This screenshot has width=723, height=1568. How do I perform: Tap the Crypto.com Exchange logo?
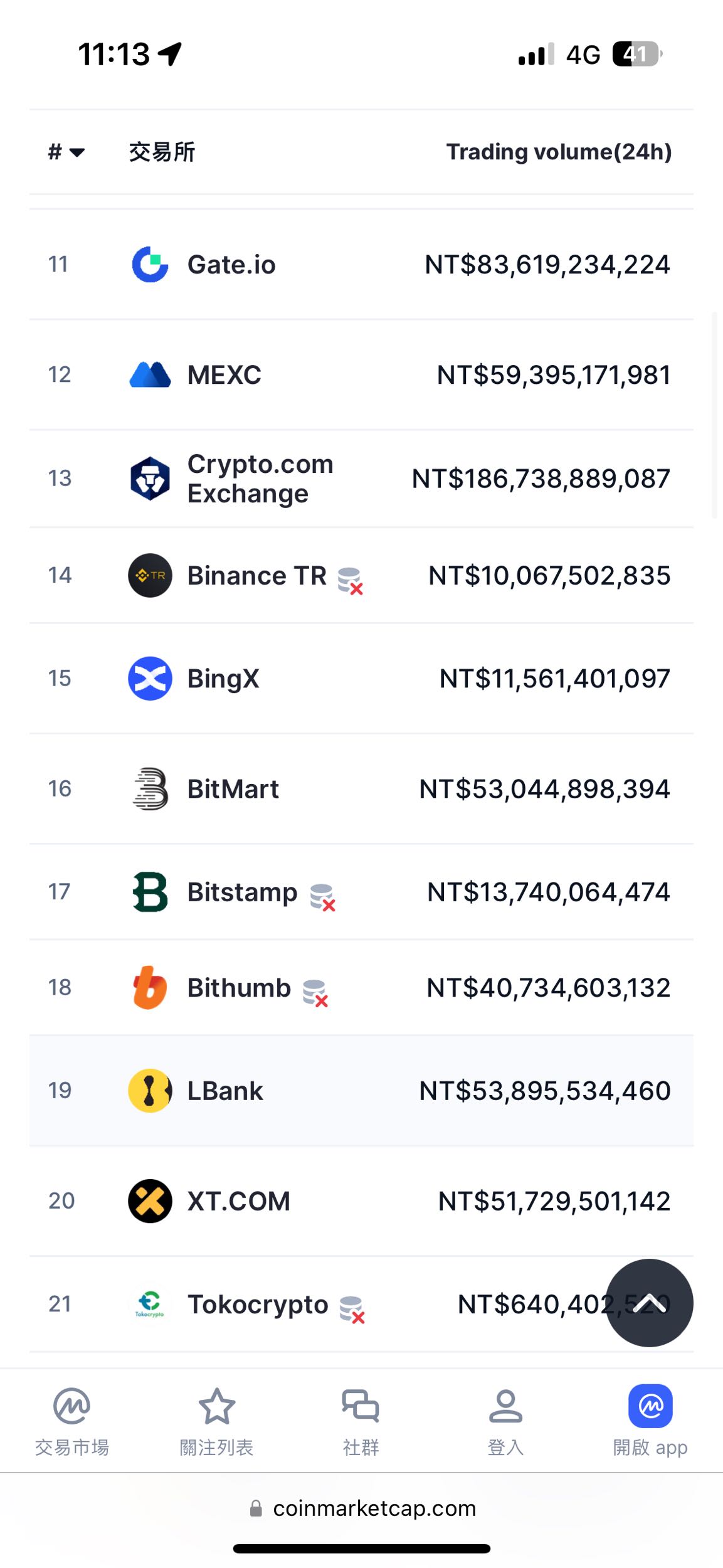pos(150,479)
